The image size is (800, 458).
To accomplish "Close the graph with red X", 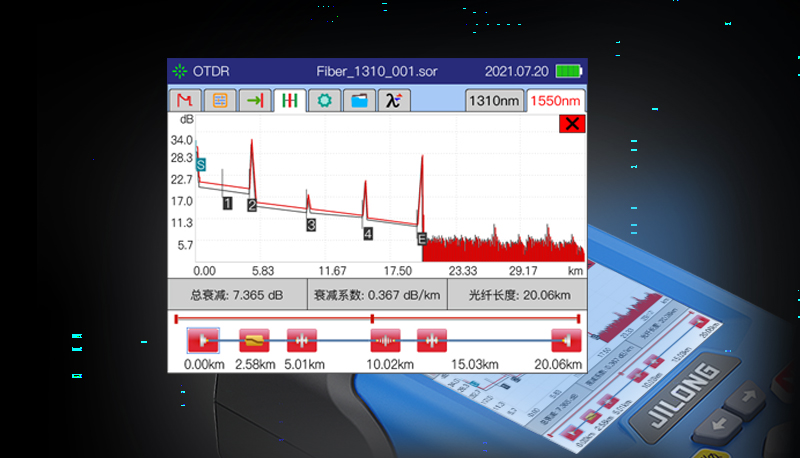I will [x=572, y=123].
